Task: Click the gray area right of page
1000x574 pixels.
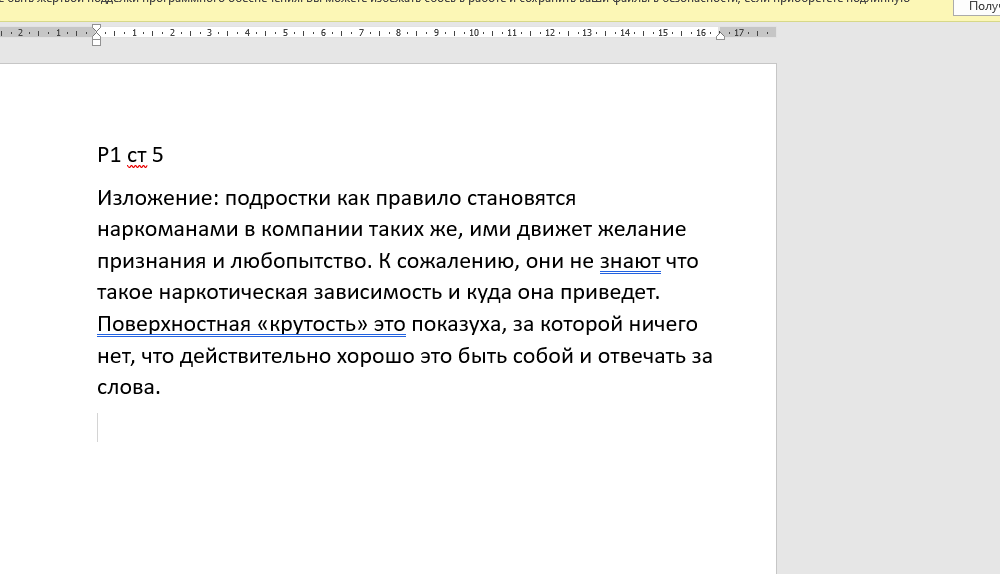Action: tap(888, 300)
